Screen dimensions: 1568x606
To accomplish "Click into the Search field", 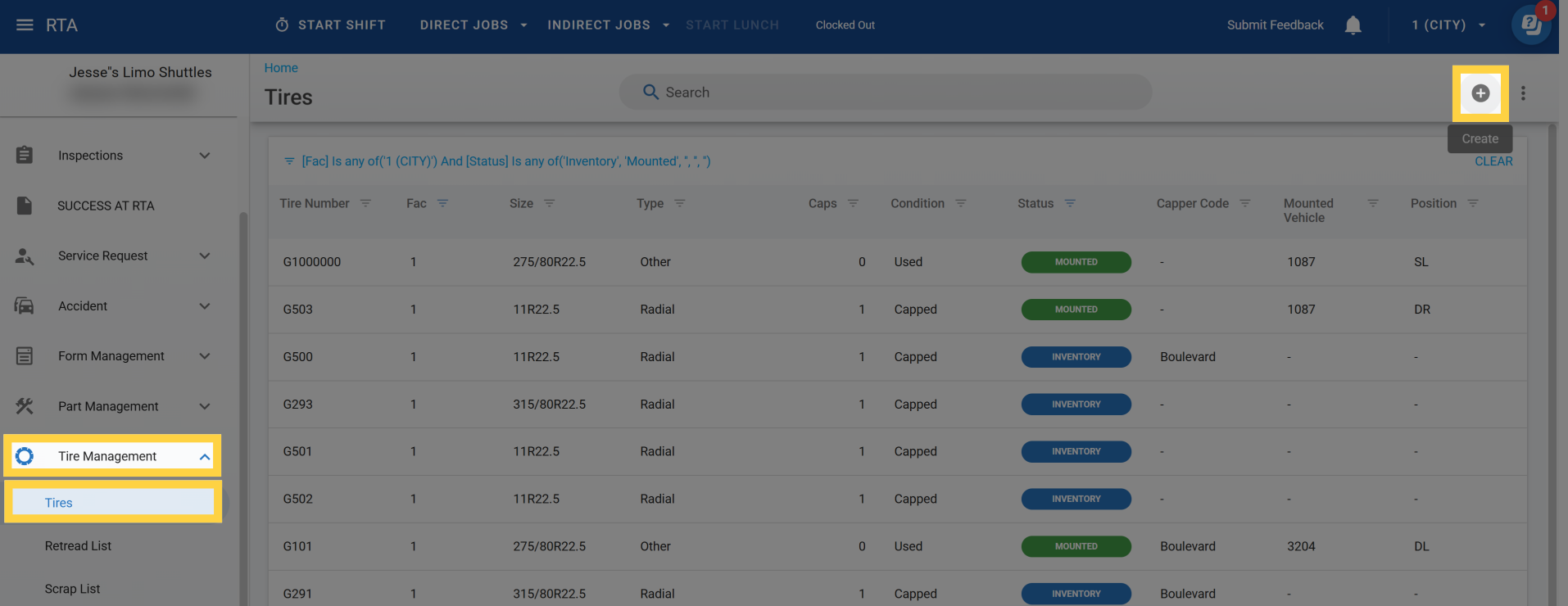I will 885,93.
